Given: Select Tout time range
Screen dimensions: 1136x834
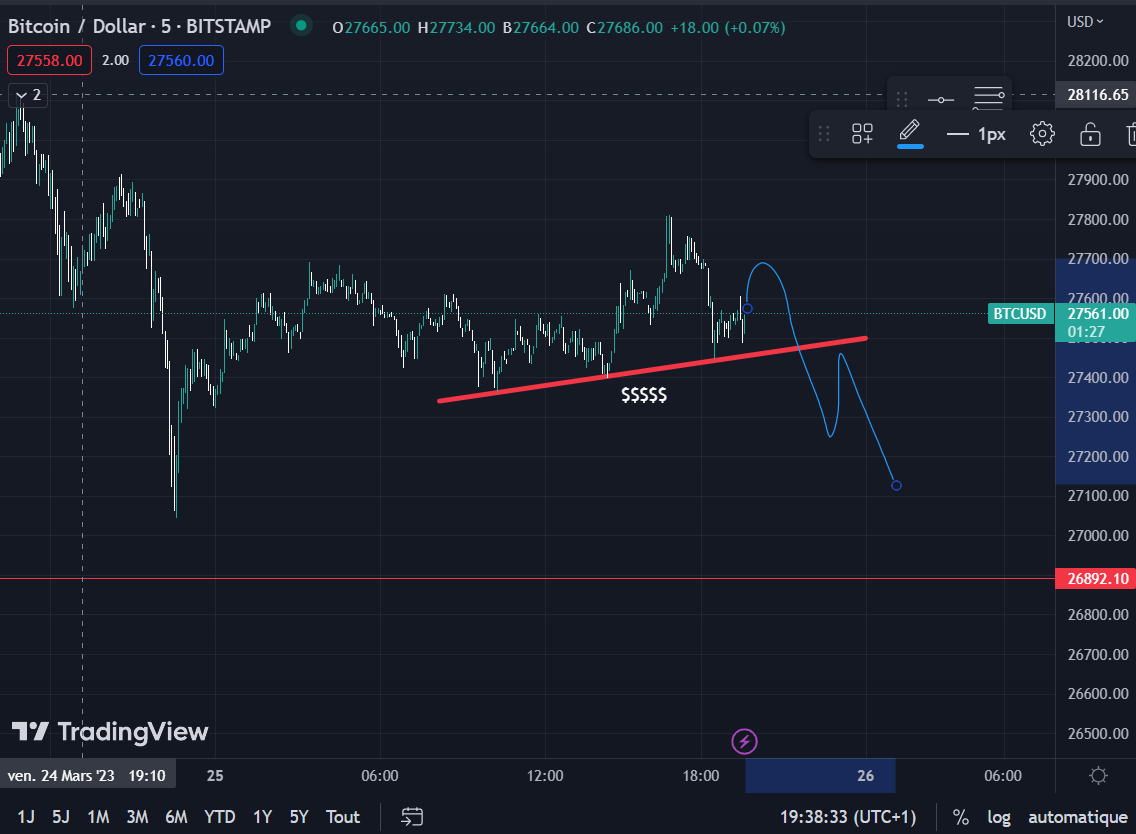Looking at the screenshot, I should coord(343,817).
